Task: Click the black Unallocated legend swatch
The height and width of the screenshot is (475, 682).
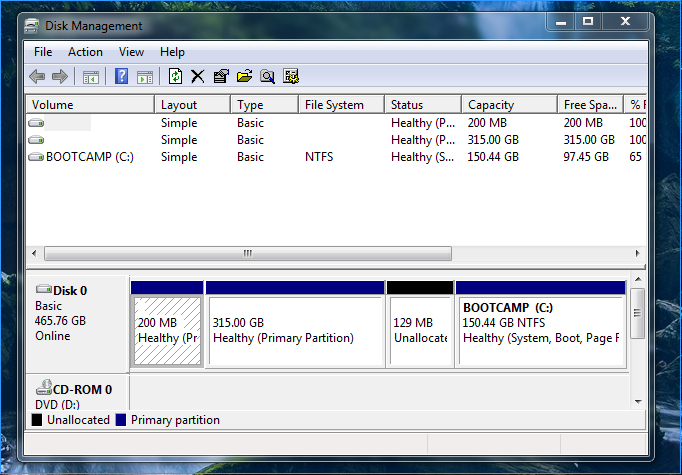Action: click(37, 420)
